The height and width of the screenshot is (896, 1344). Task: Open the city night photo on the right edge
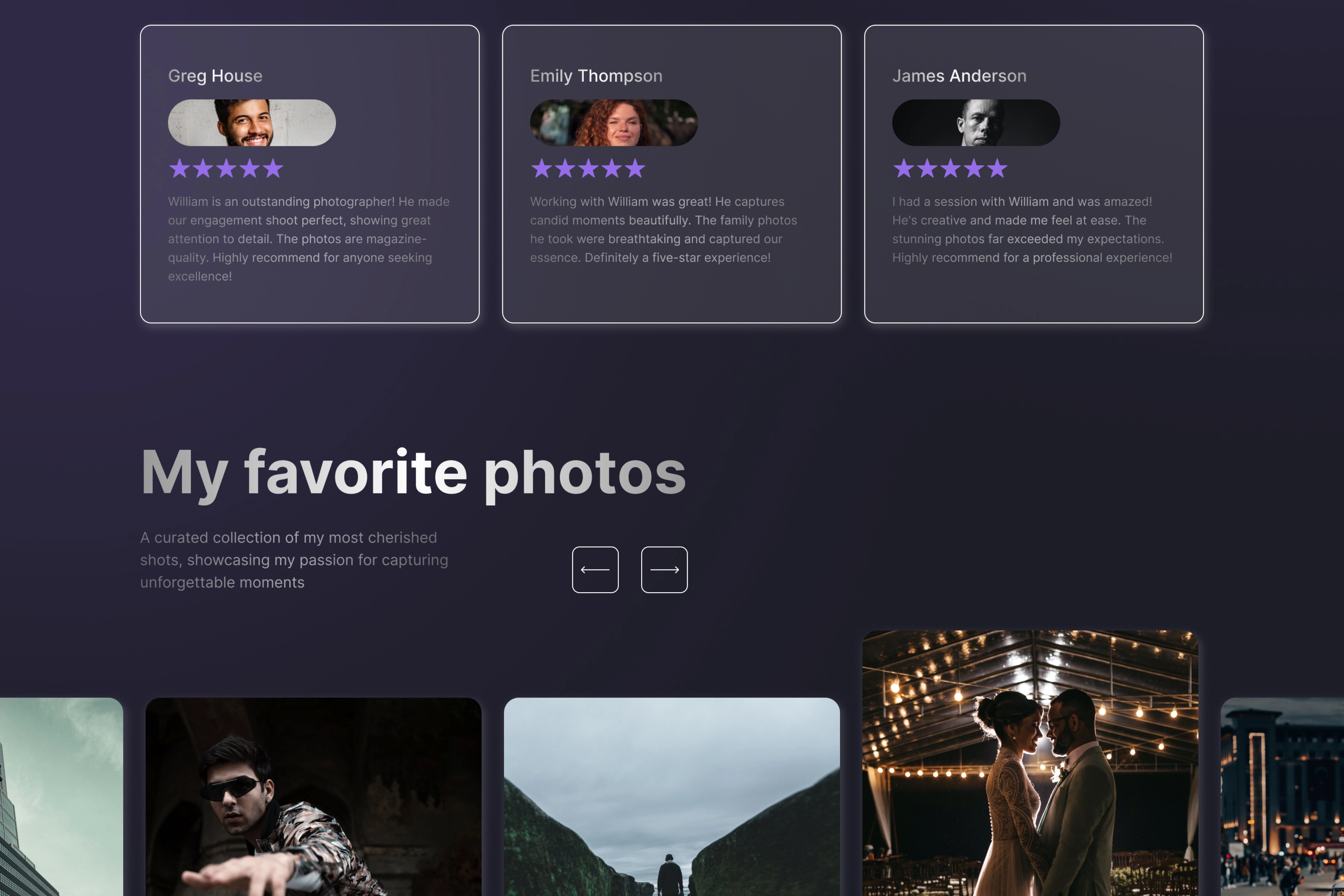click(x=1282, y=797)
